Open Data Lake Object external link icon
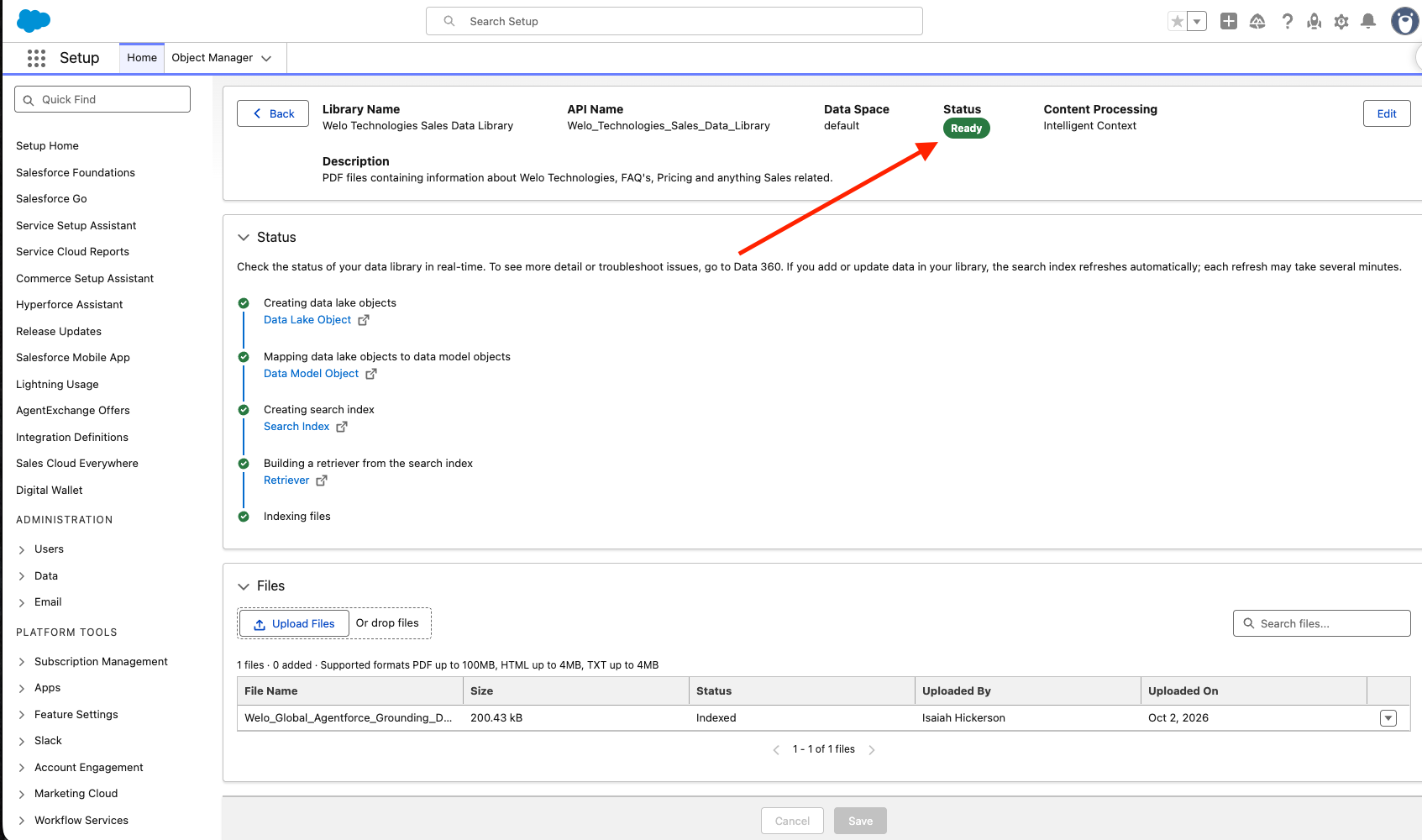The height and width of the screenshot is (840, 1422). pyautogui.click(x=364, y=320)
